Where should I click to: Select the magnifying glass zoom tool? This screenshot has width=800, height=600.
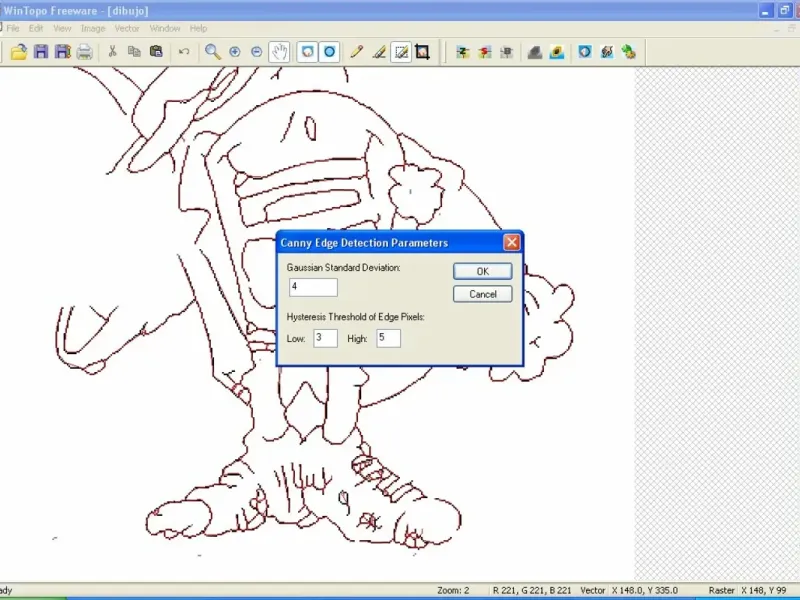(x=213, y=52)
